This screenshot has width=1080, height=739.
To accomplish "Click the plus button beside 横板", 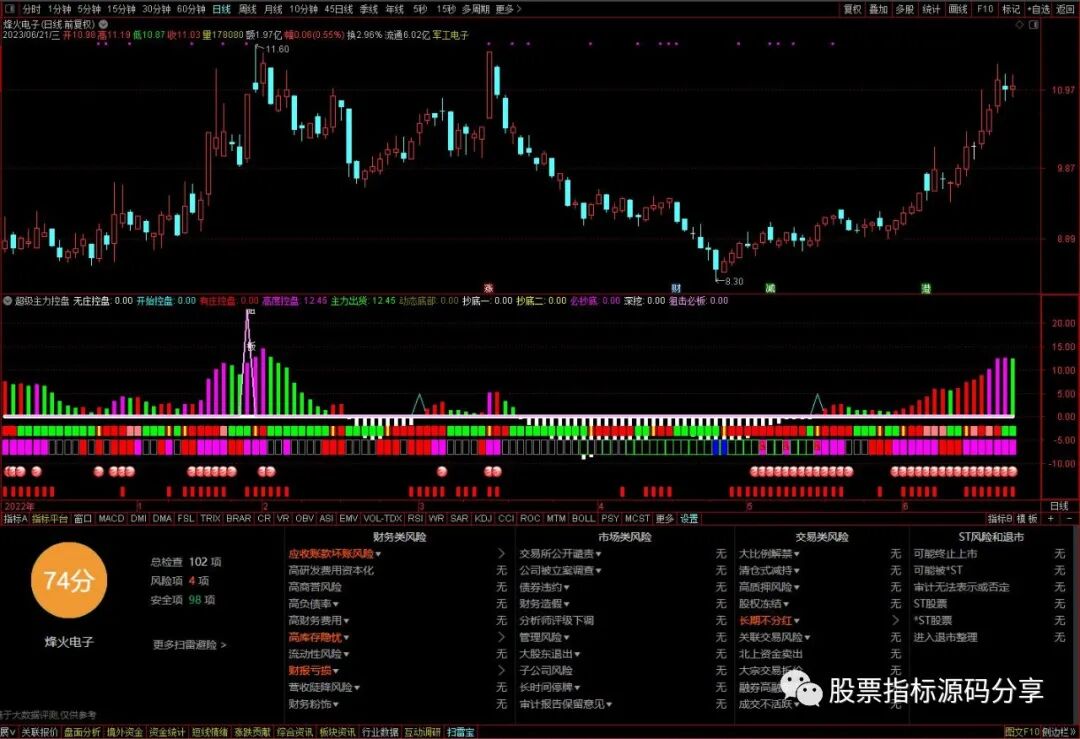I will pyautogui.click(x=1051, y=518).
